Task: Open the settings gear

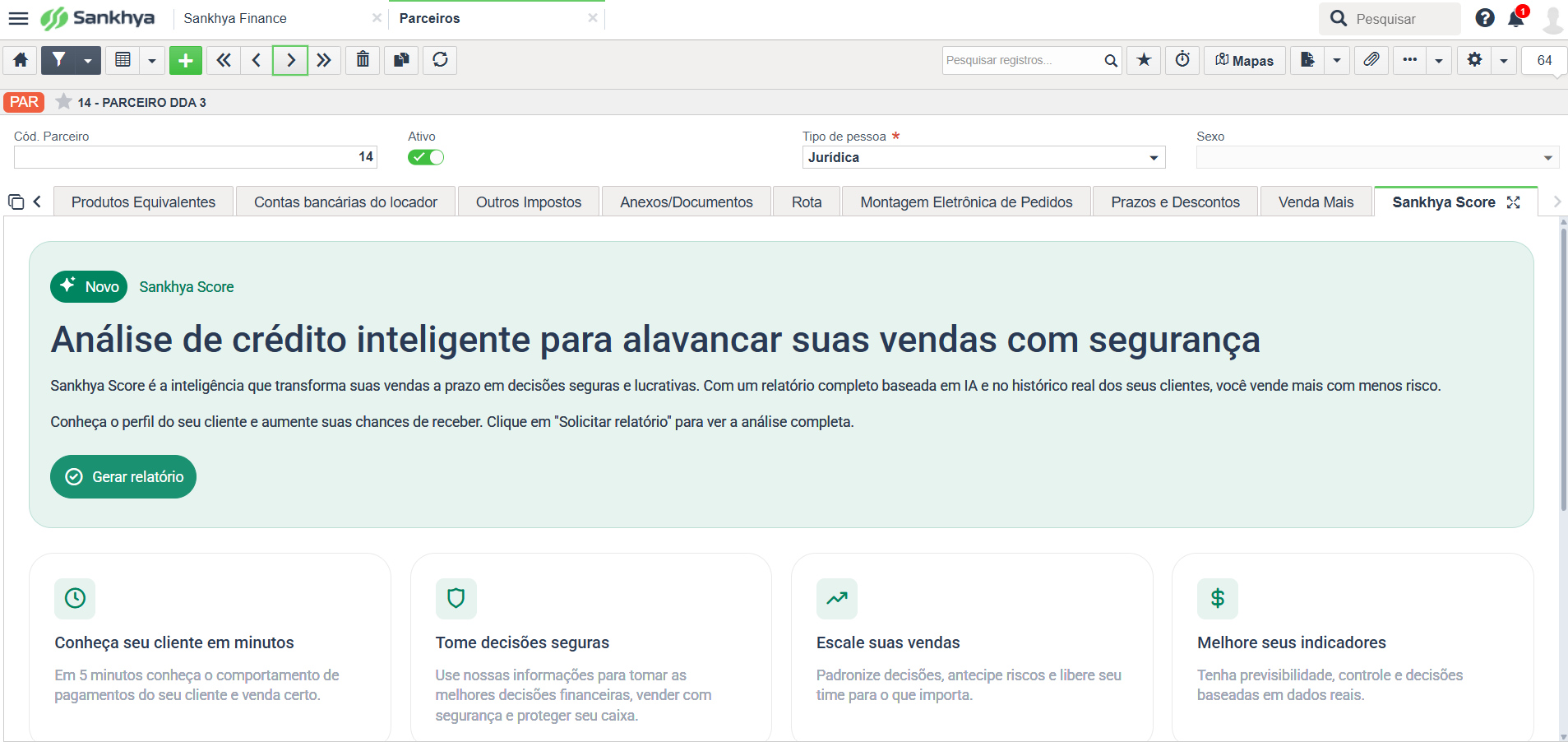Action: pyautogui.click(x=1474, y=60)
